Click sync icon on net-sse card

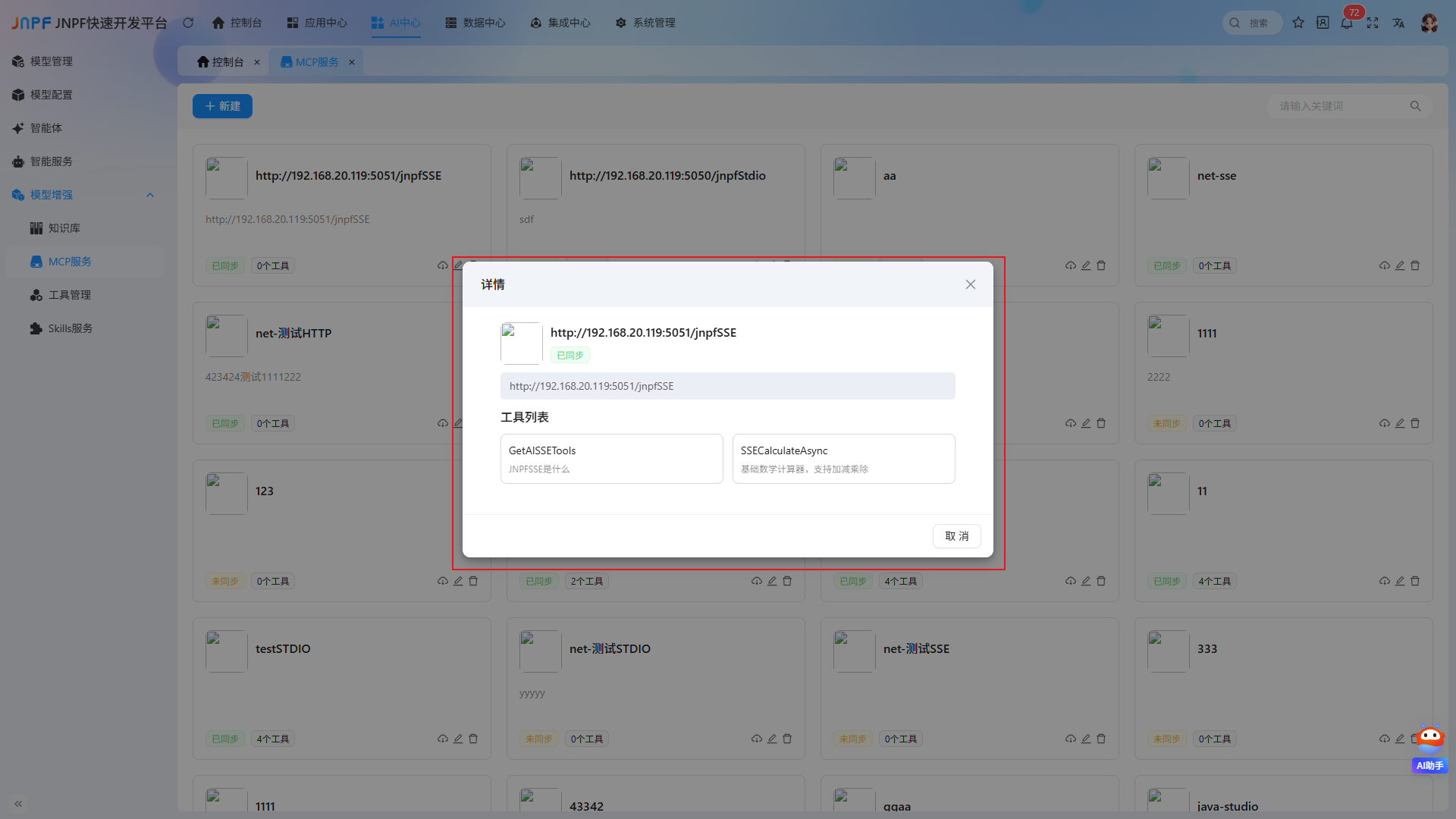coord(1385,265)
